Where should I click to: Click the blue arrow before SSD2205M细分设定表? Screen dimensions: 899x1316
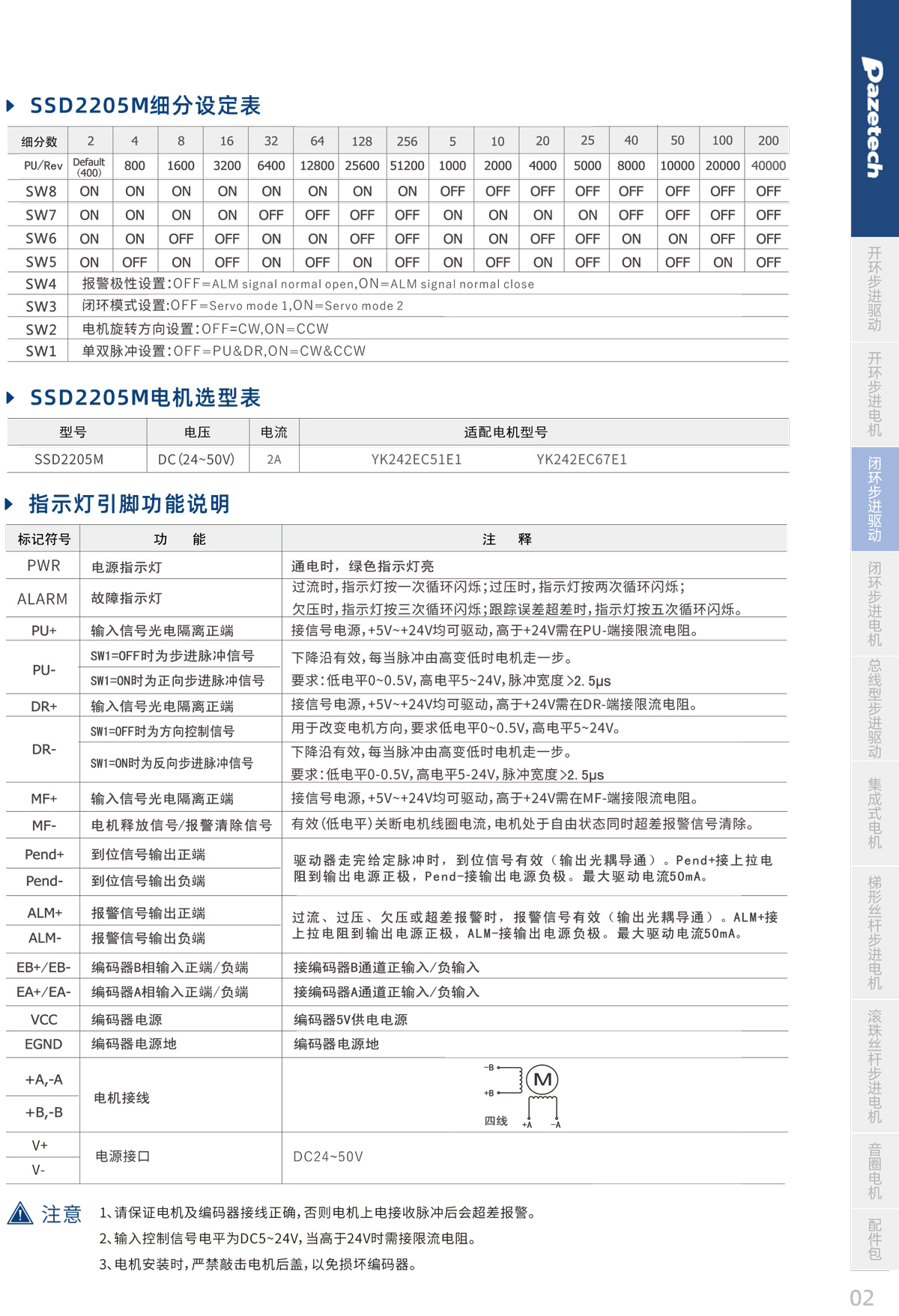11,106
